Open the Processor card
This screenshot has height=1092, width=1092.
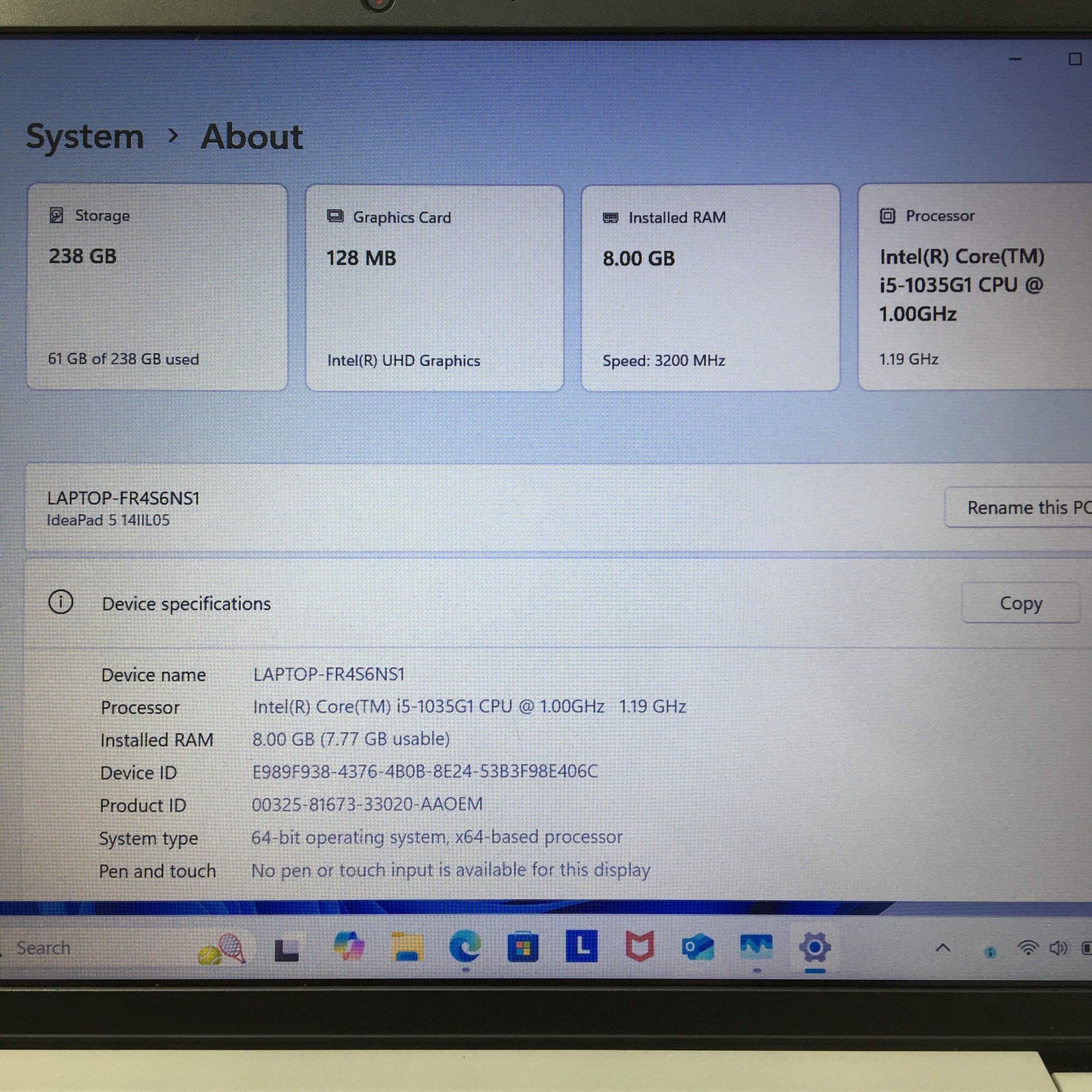click(975, 287)
